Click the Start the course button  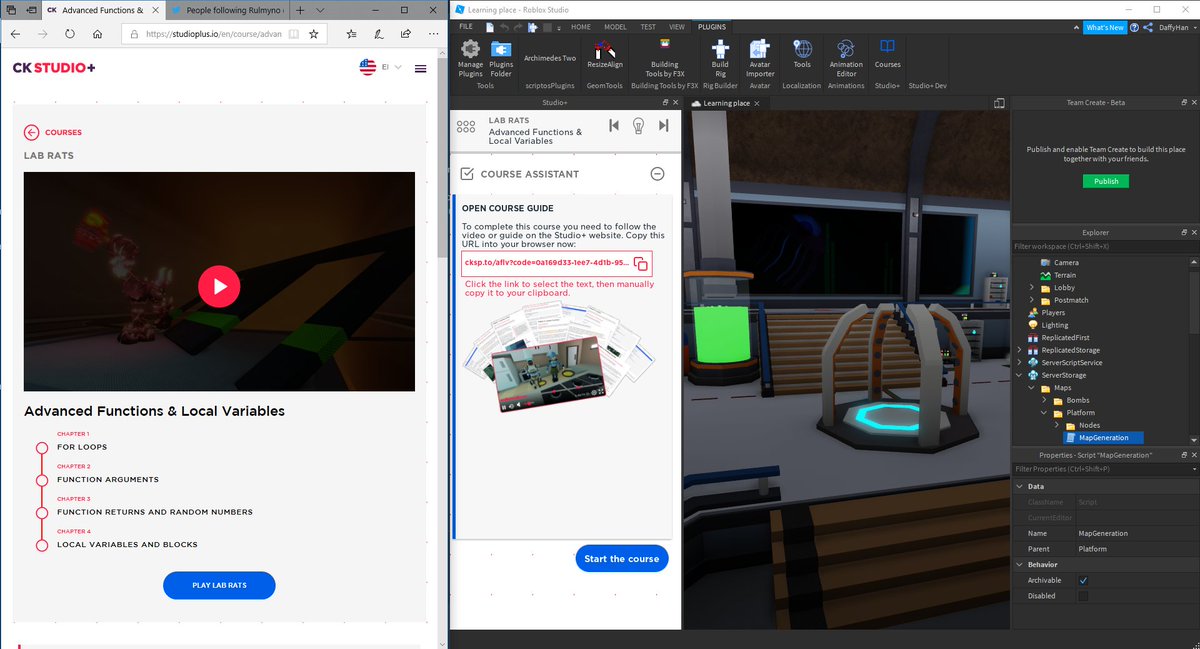(622, 558)
